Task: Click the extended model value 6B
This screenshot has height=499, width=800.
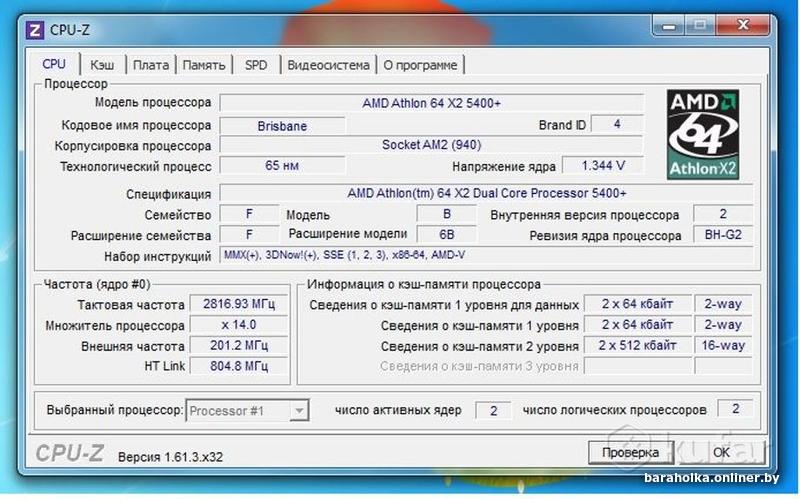Action: click(447, 235)
